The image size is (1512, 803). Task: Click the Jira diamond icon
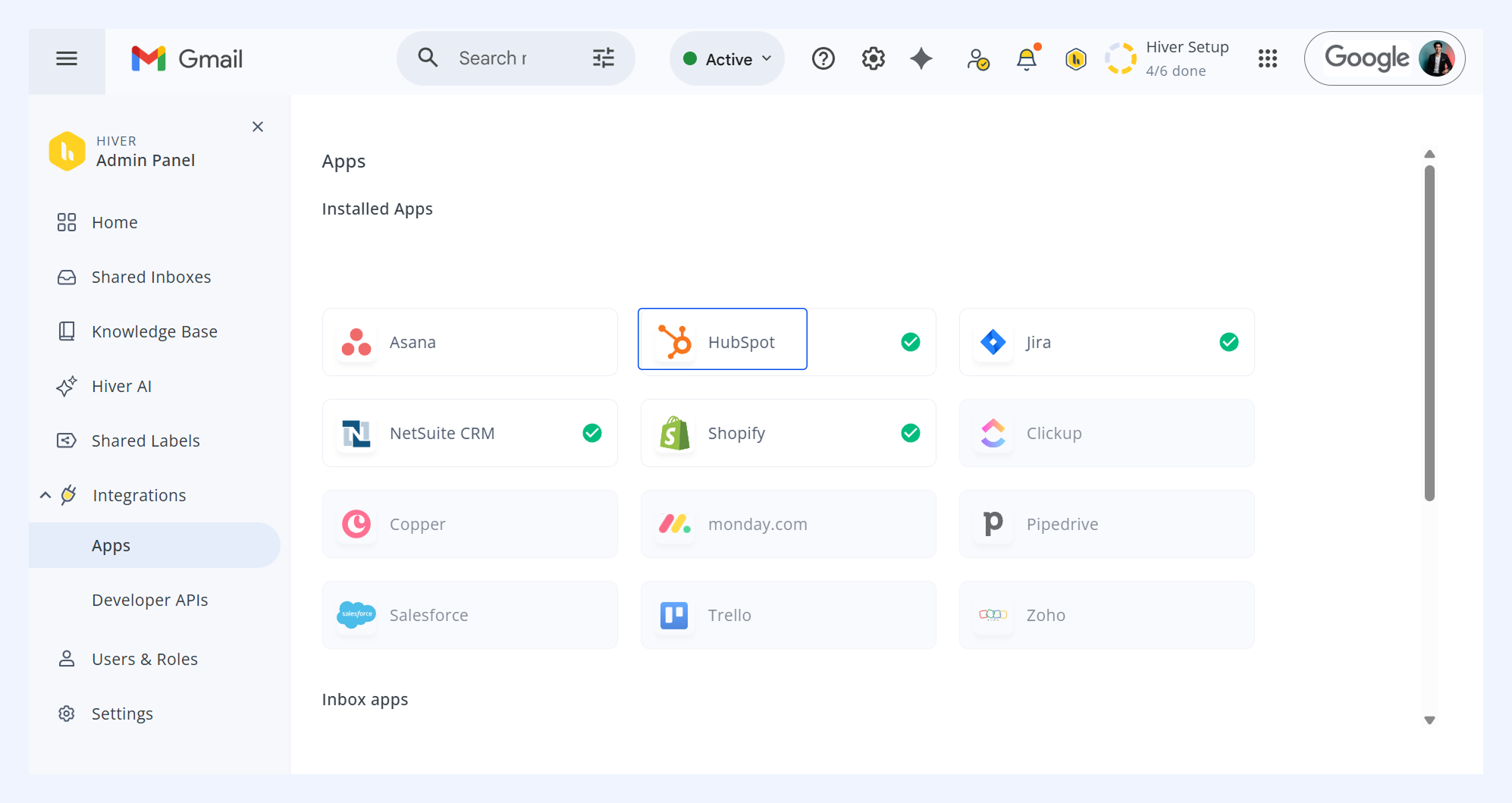point(993,342)
